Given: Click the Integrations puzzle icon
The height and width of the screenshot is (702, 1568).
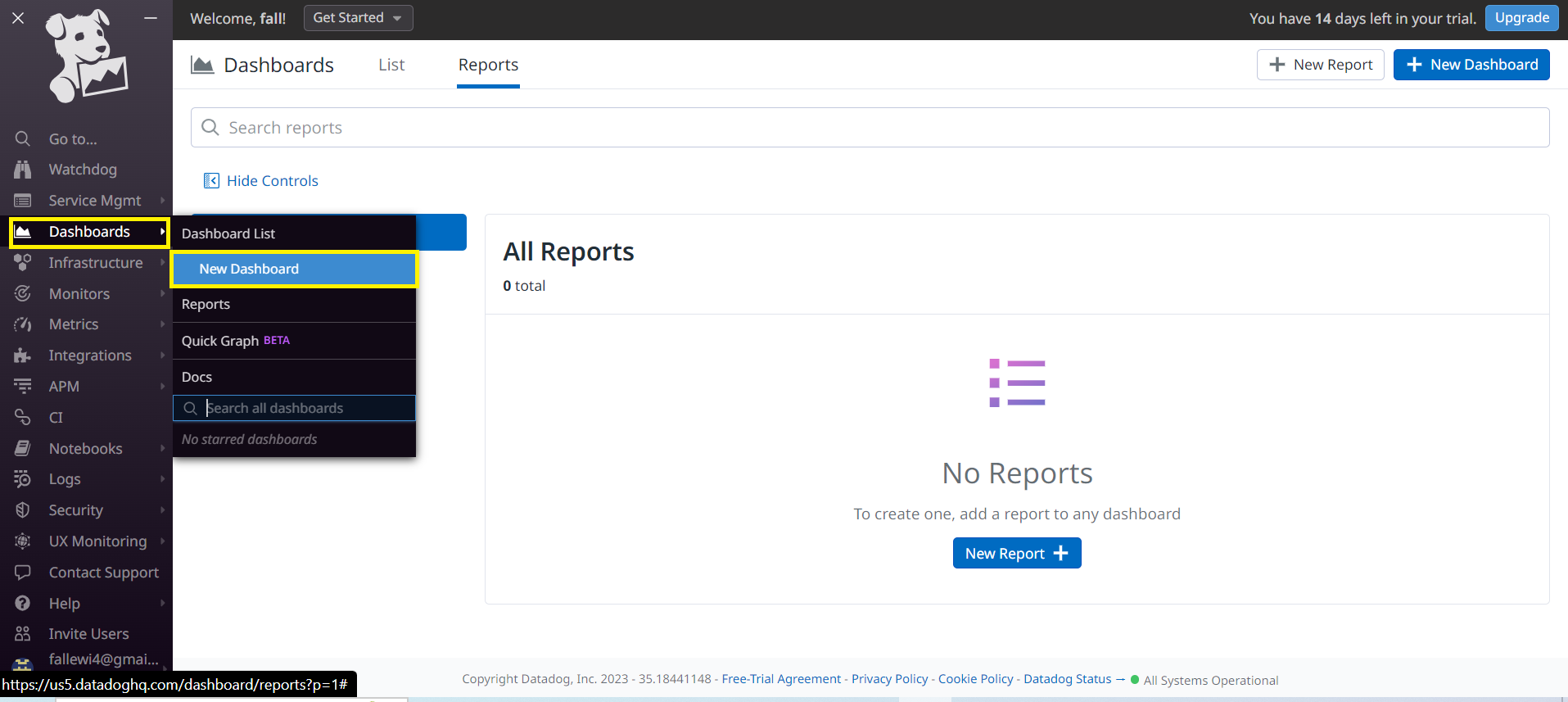Looking at the screenshot, I should tap(23, 356).
